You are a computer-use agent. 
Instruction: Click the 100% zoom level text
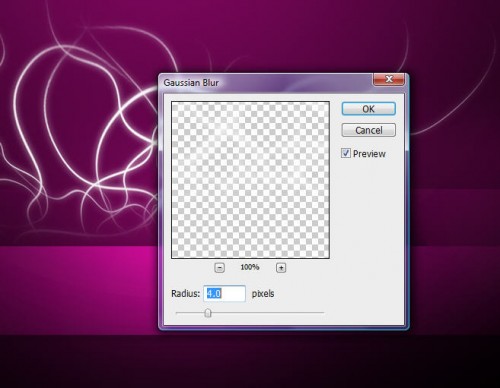click(x=250, y=267)
